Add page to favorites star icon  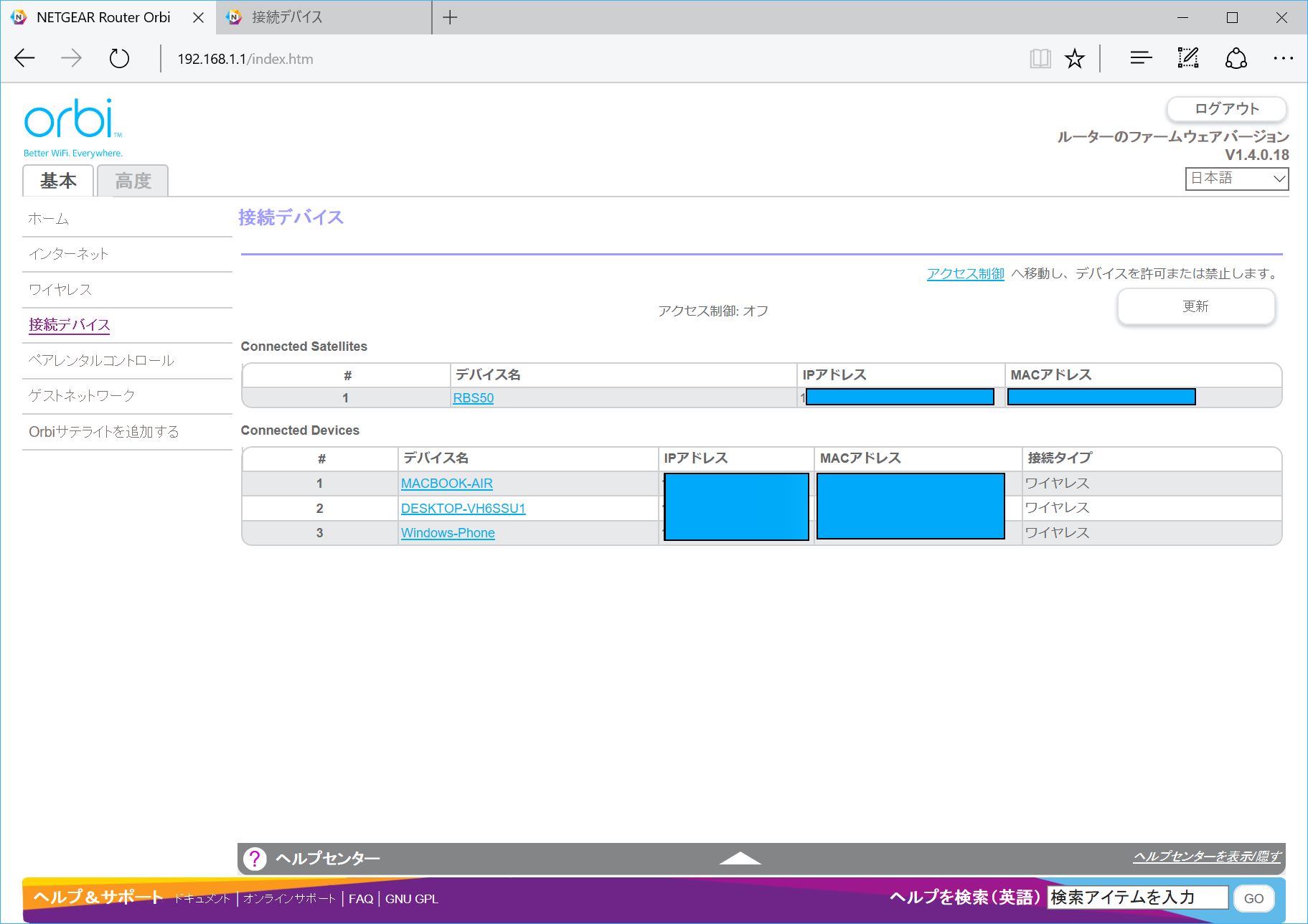tap(1074, 58)
